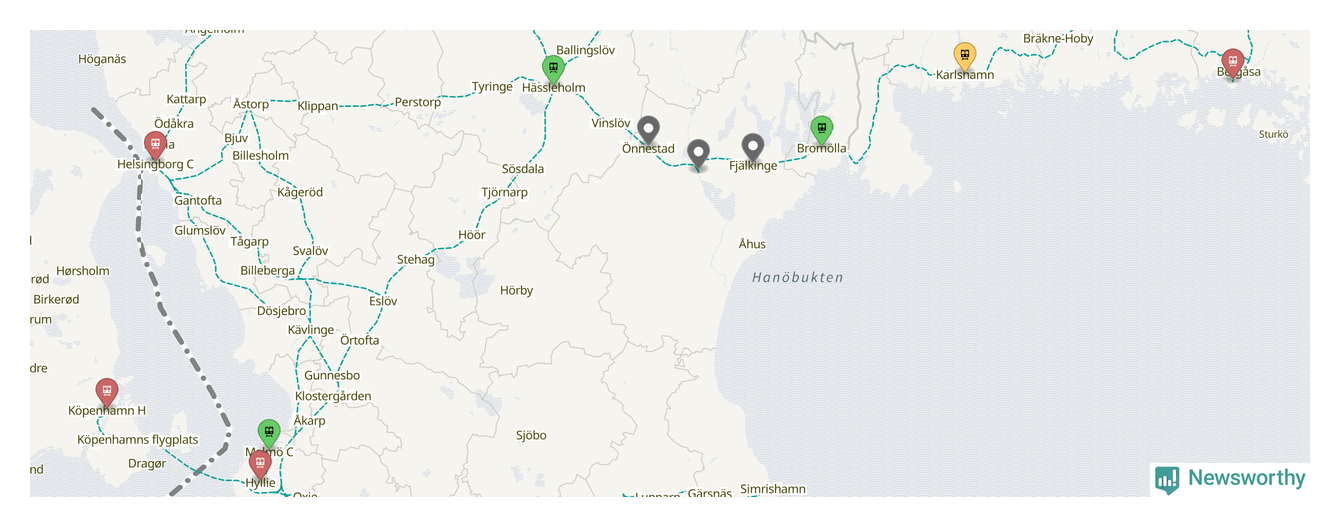Click the Simrishamn town label

pos(772,489)
